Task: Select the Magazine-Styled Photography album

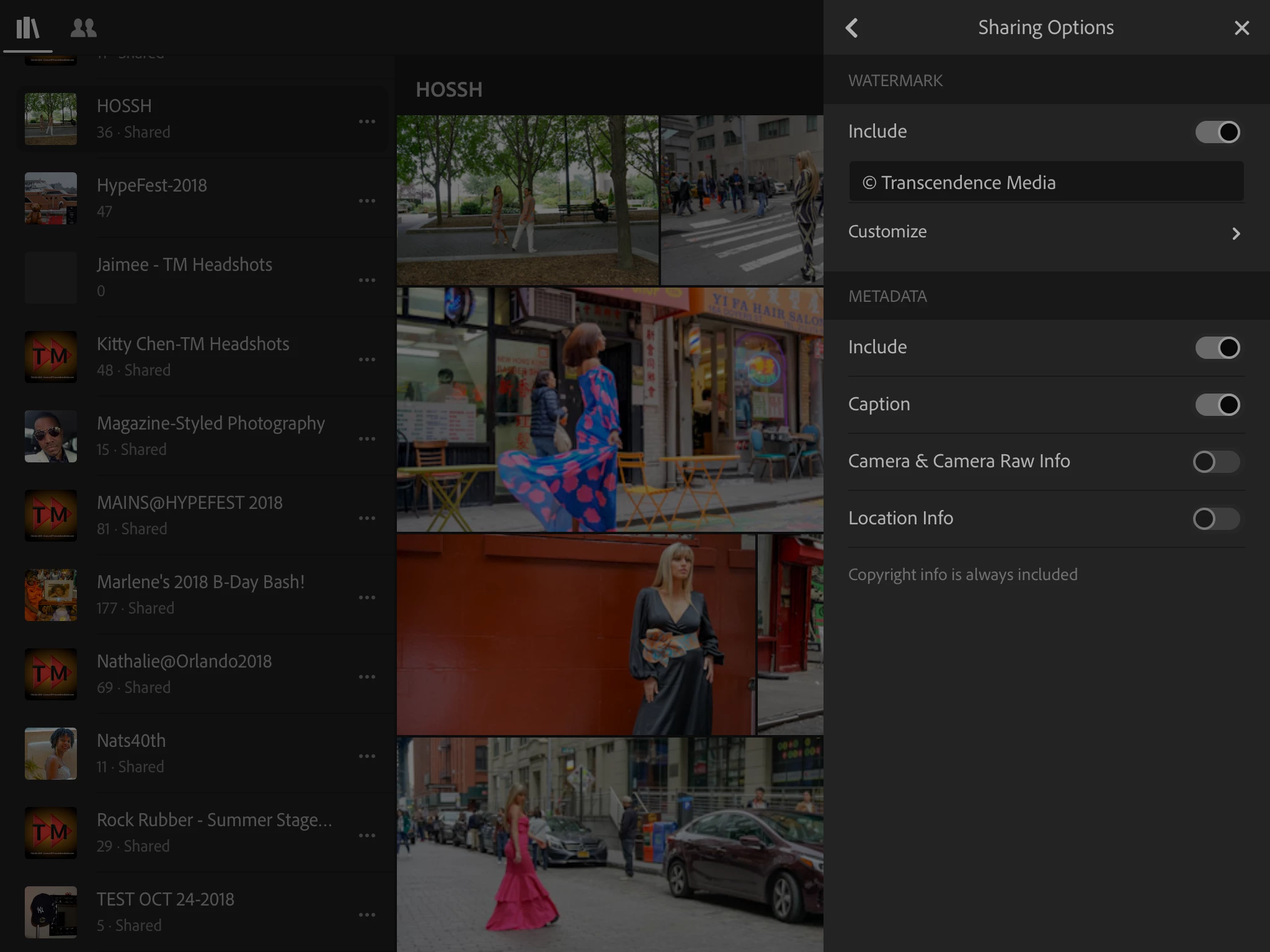Action: [x=211, y=436]
